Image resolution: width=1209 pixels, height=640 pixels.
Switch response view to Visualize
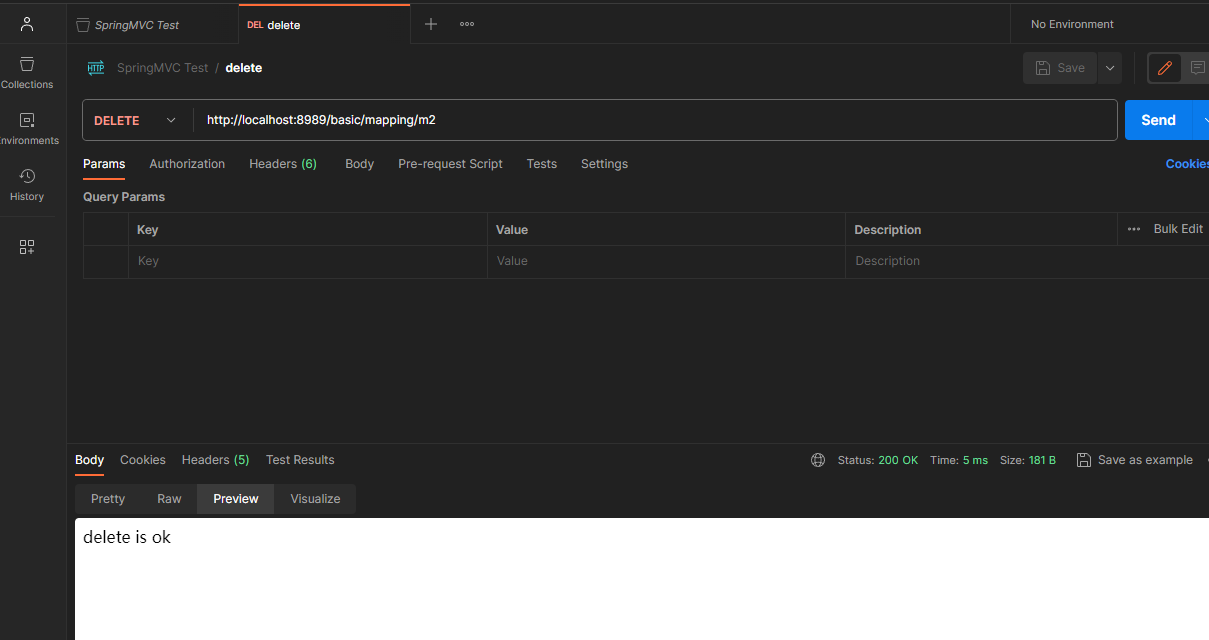pos(315,499)
